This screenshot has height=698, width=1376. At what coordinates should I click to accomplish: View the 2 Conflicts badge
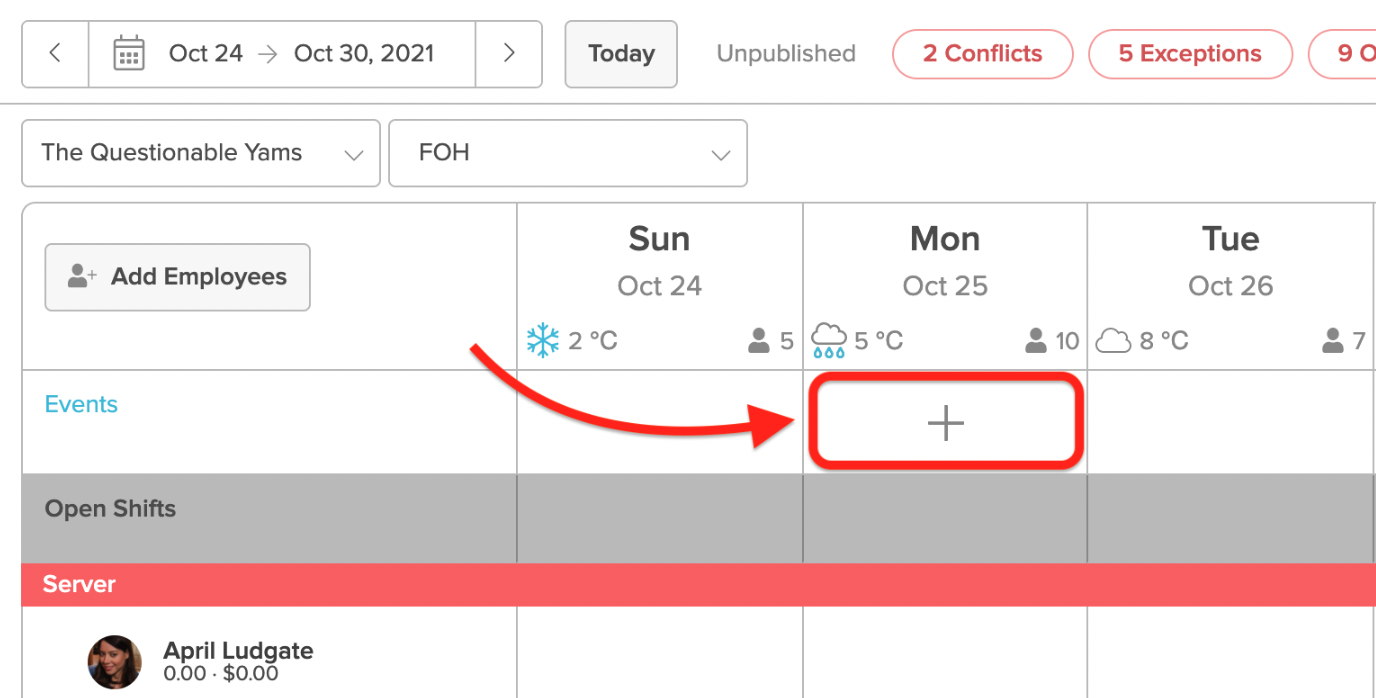click(982, 54)
